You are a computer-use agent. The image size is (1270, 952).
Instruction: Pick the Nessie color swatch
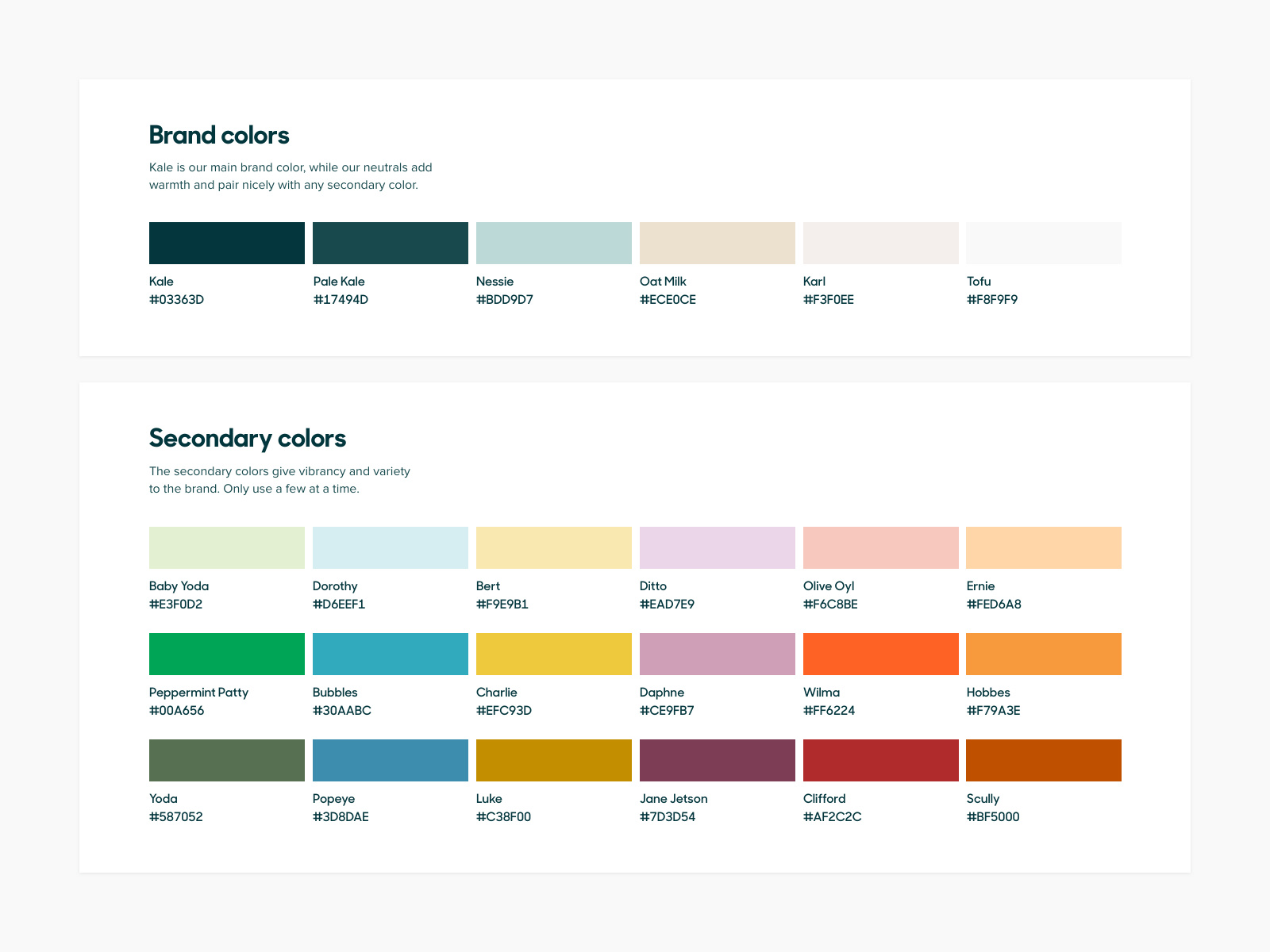point(554,243)
